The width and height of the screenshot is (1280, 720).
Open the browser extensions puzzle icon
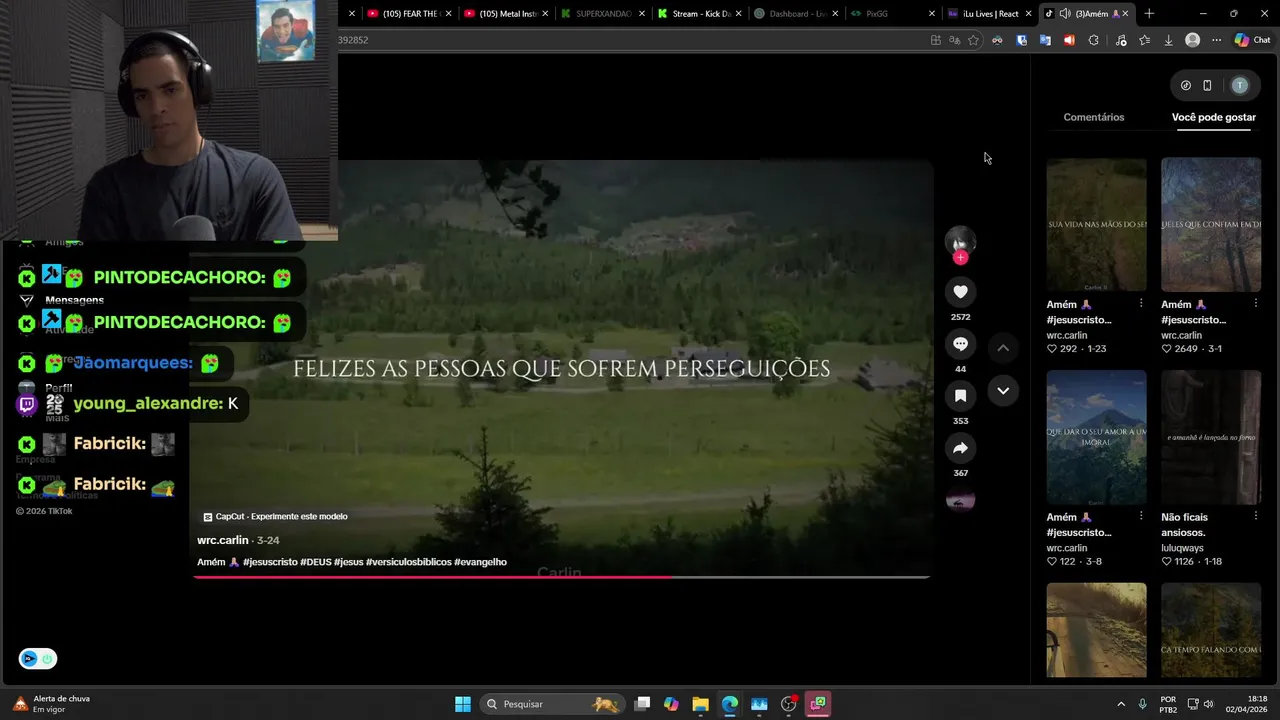tap(1093, 40)
